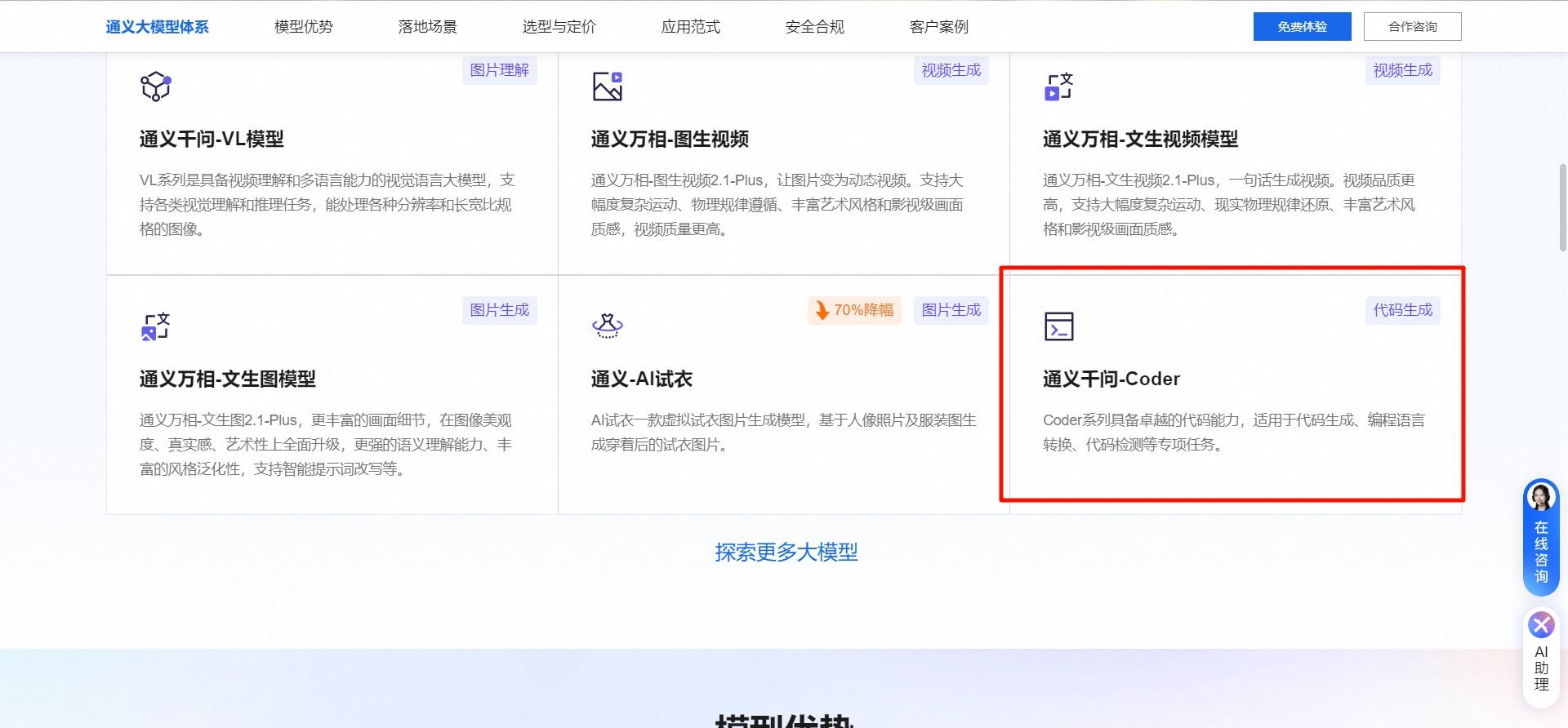Follow the 探索更多大模型 link
Image resolution: width=1568 pixels, height=728 pixels.
pos(786,553)
